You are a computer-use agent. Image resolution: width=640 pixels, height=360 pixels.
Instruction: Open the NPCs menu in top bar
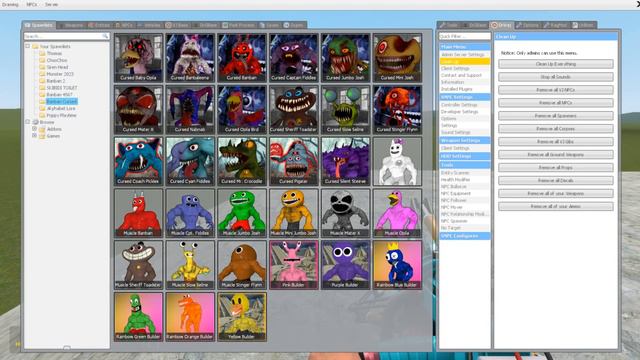[x=32, y=4]
